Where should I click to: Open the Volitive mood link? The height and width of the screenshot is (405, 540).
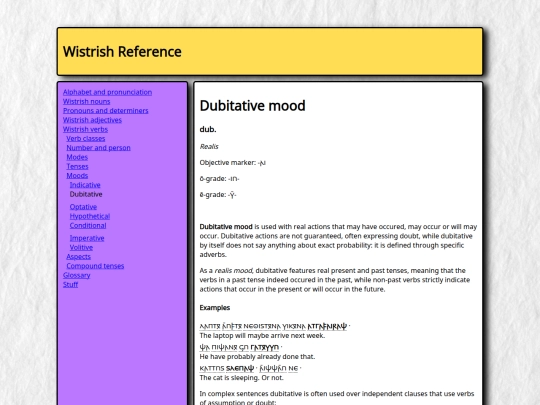[x=81, y=247]
